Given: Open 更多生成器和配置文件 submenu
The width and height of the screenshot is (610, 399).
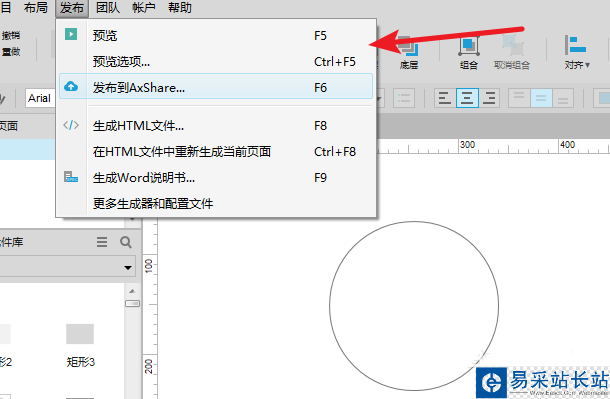Looking at the screenshot, I should [216, 203].
